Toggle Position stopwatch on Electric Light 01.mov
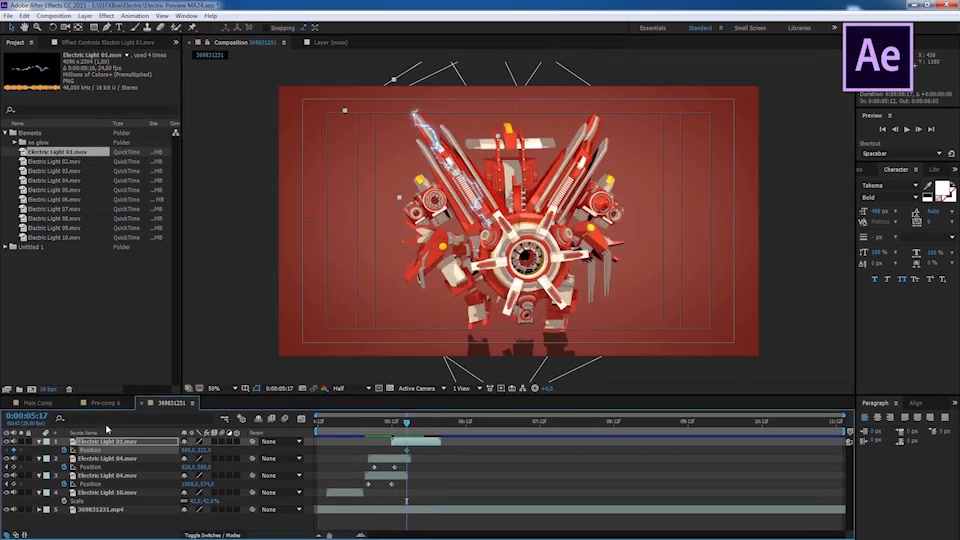This screenshot has height=540, width=960. point(64,450)
